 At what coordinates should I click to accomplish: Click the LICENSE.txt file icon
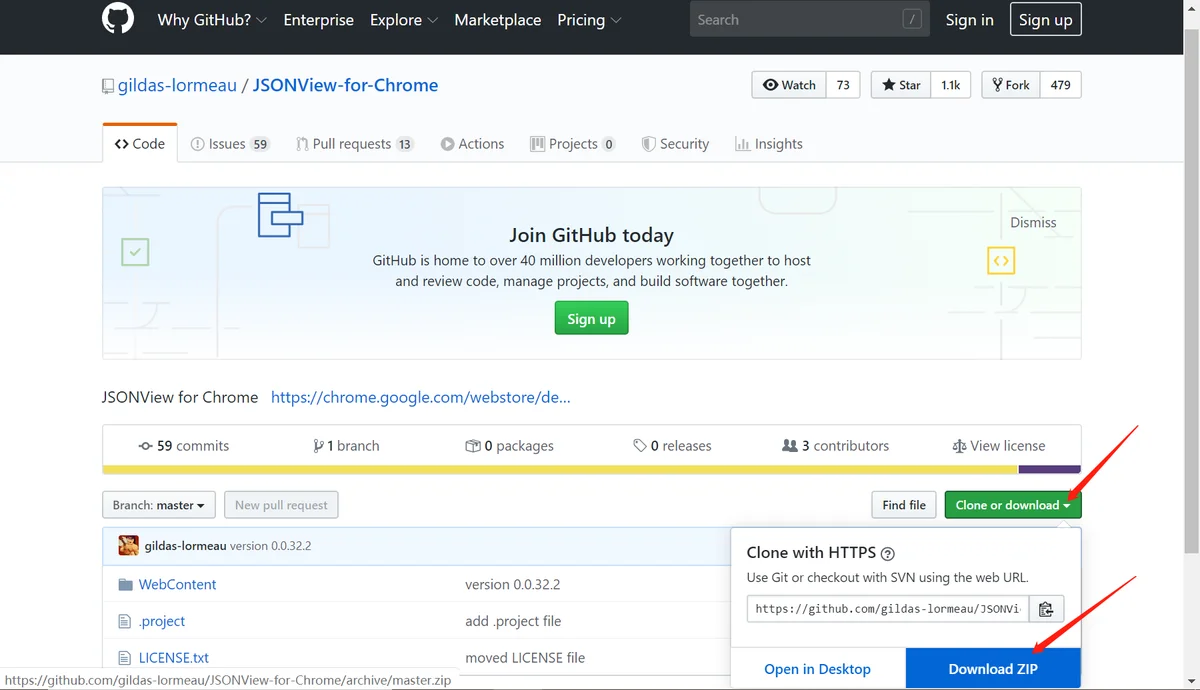(x=125, y=658)
